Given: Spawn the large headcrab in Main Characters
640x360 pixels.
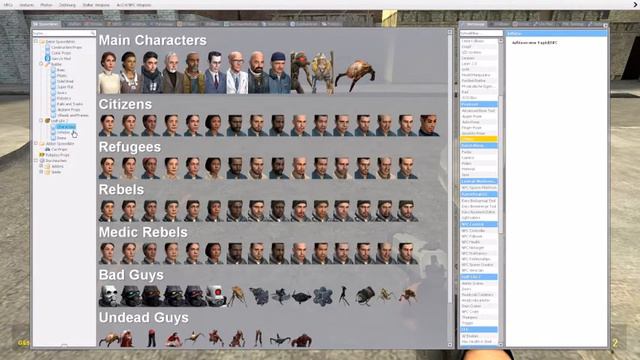Looking at the screenshot, I should click(355, 75).
